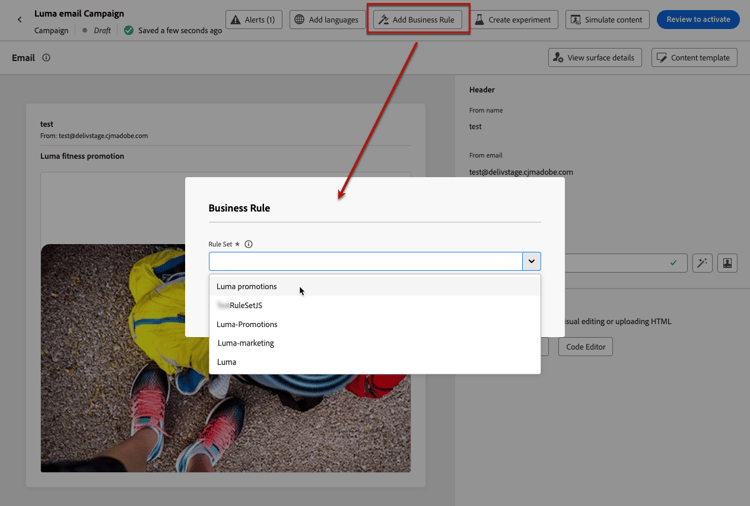Click the profile image icon beside the wand
The height and width of the screenshot is (506, 750).
(727, 263)
